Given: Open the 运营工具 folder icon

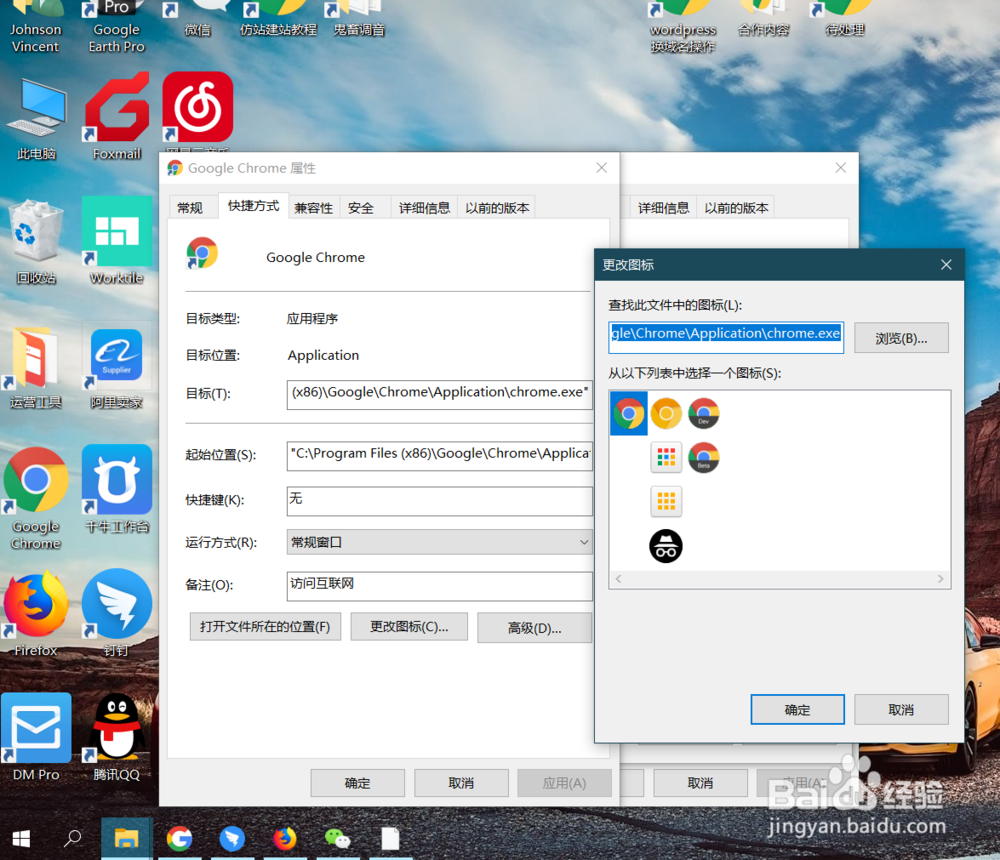Looking at the screenshot, I should point(36,367).
